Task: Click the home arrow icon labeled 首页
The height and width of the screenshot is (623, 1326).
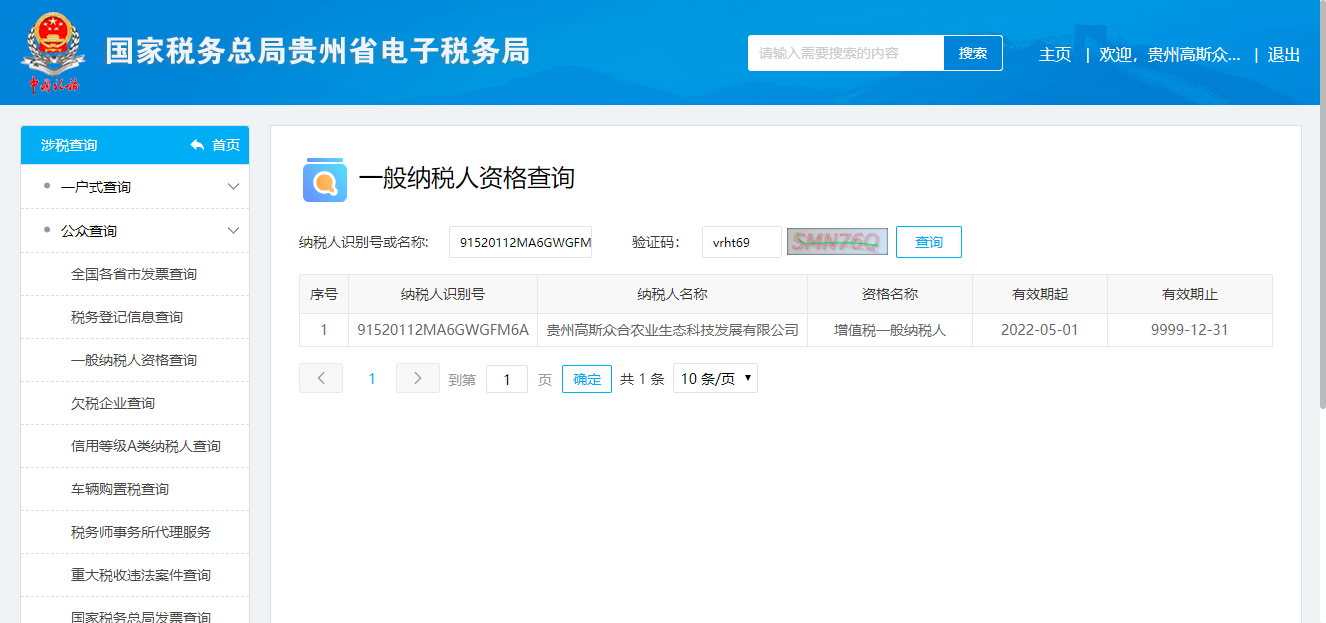Action: (x=198, y=145)
